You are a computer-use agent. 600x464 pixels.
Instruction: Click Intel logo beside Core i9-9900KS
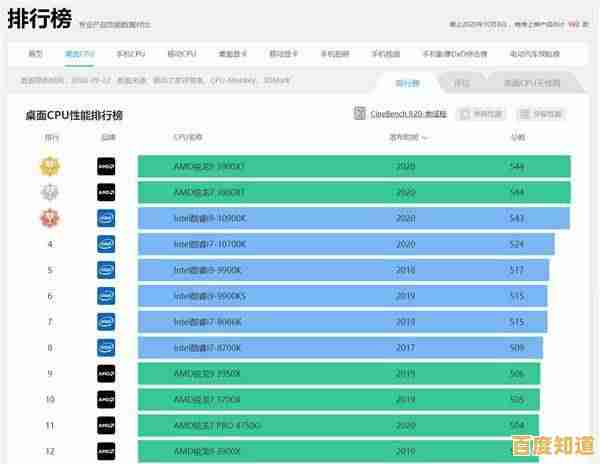point(106,296)
